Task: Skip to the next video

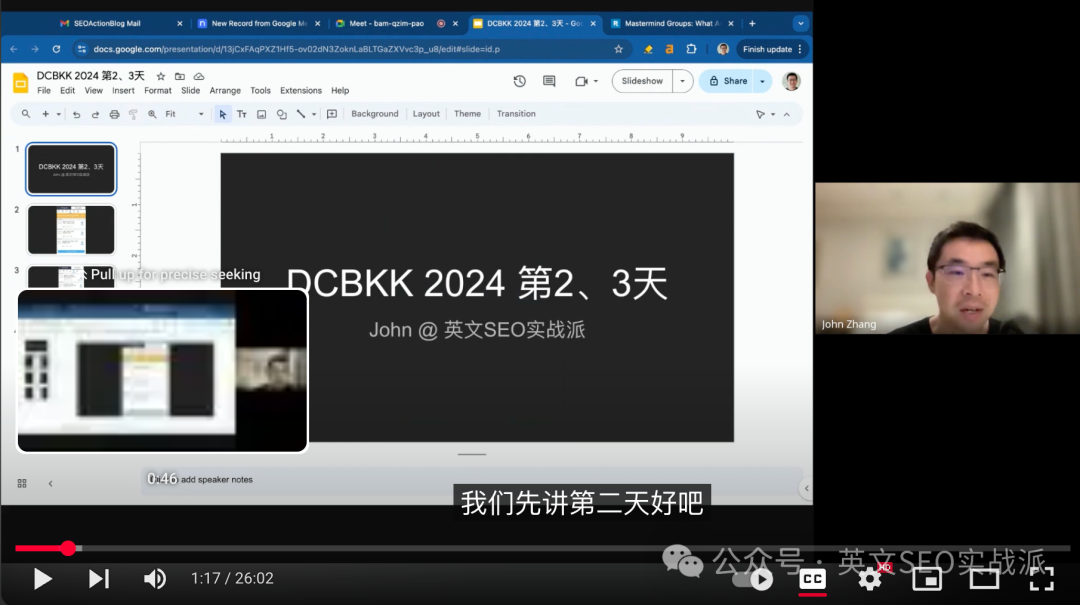Action: pos(99,579)
